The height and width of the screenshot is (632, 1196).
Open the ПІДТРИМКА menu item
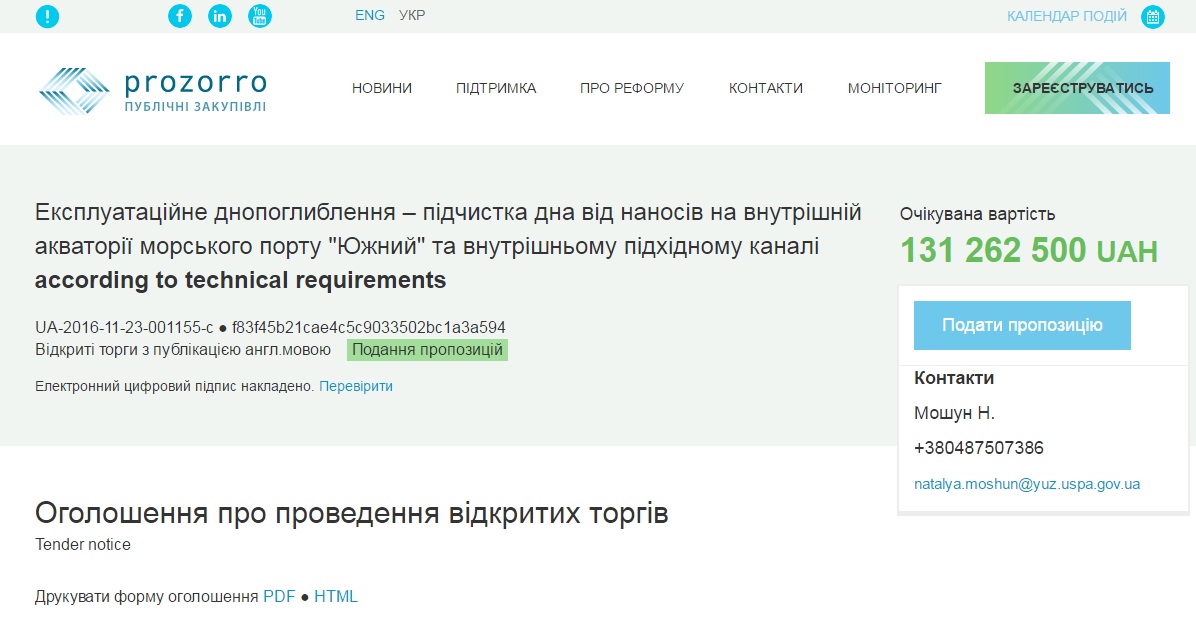pos(496,88)
